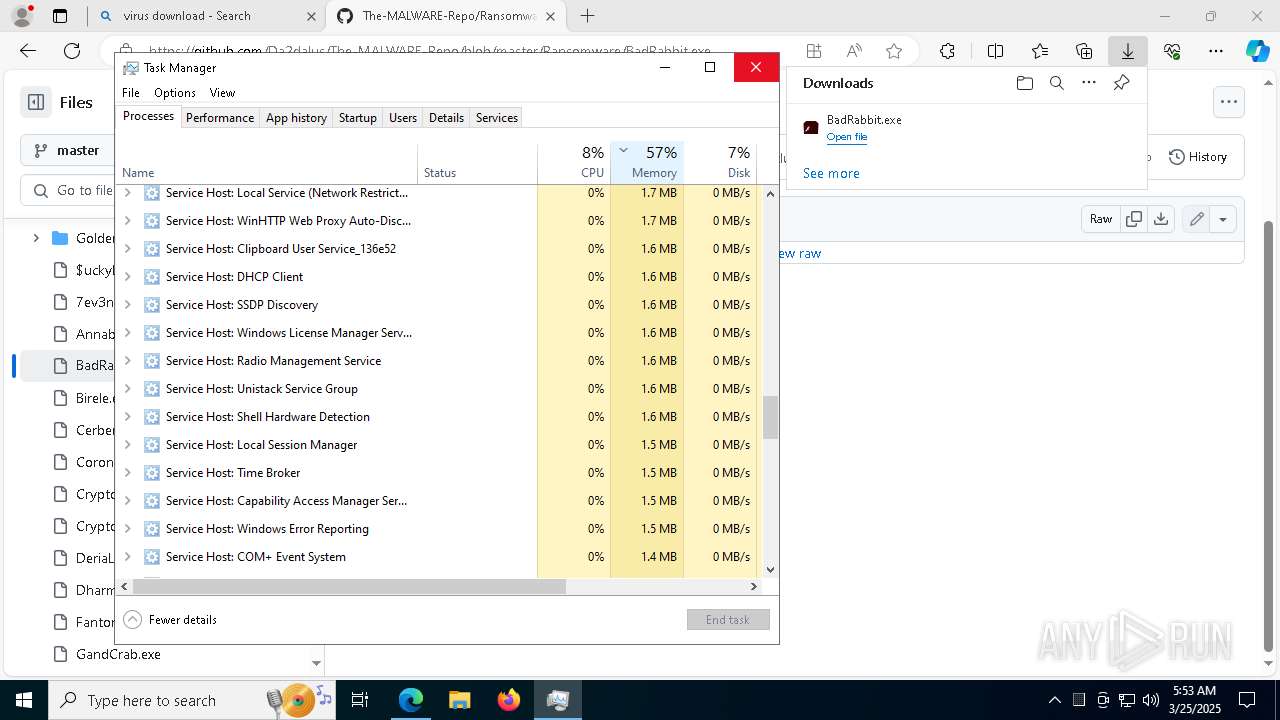Open Task View on taskbar
Screen dimensions: 1280x720
pos(361,700)
